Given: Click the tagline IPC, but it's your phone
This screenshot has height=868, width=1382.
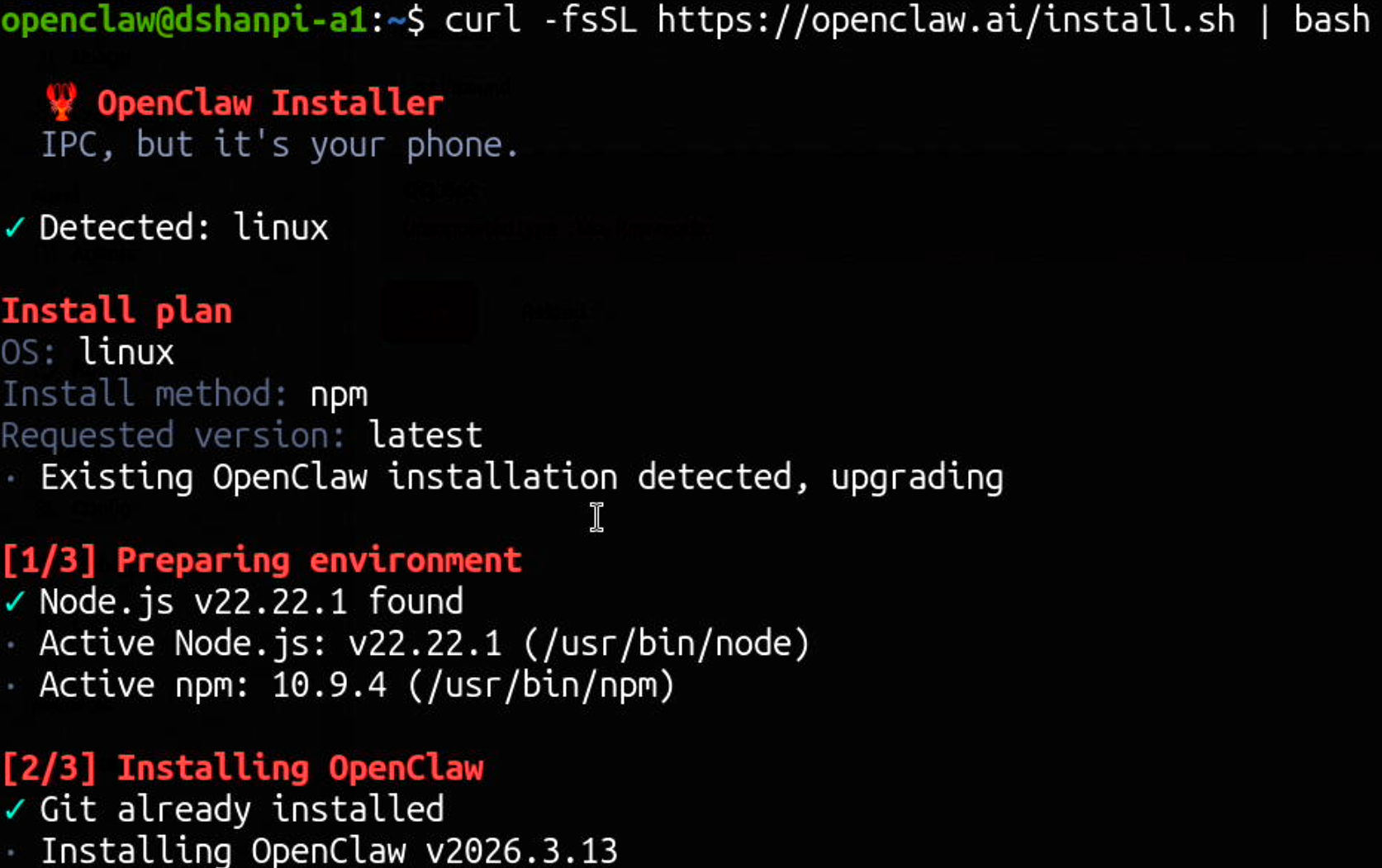Looking at the screenshot, I should 280,145.
